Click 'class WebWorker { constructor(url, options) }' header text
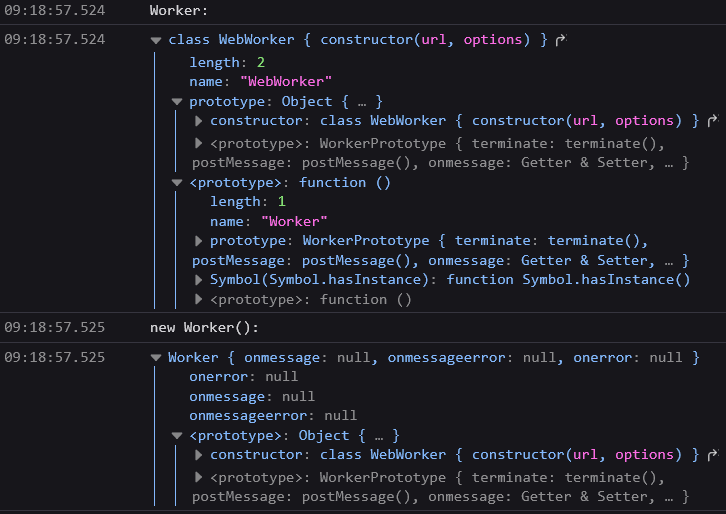Viewport: 726px width, 514px height. (358, 40)
